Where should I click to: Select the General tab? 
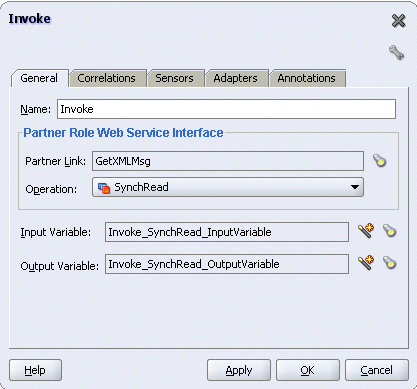pos(40,78)
